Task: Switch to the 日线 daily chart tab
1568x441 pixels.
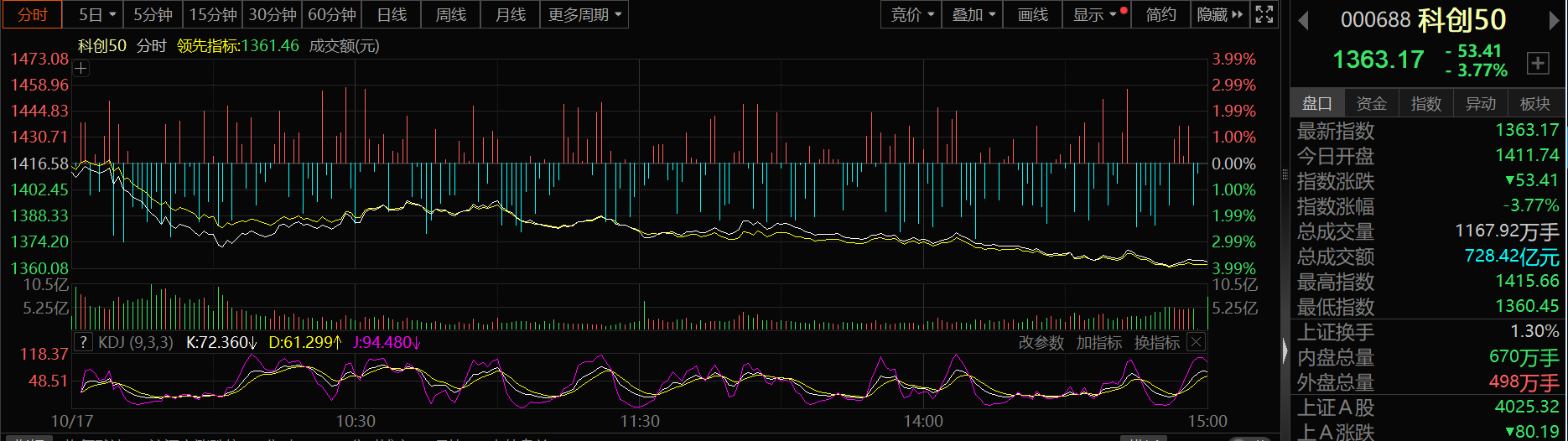Action: [392, 14]
